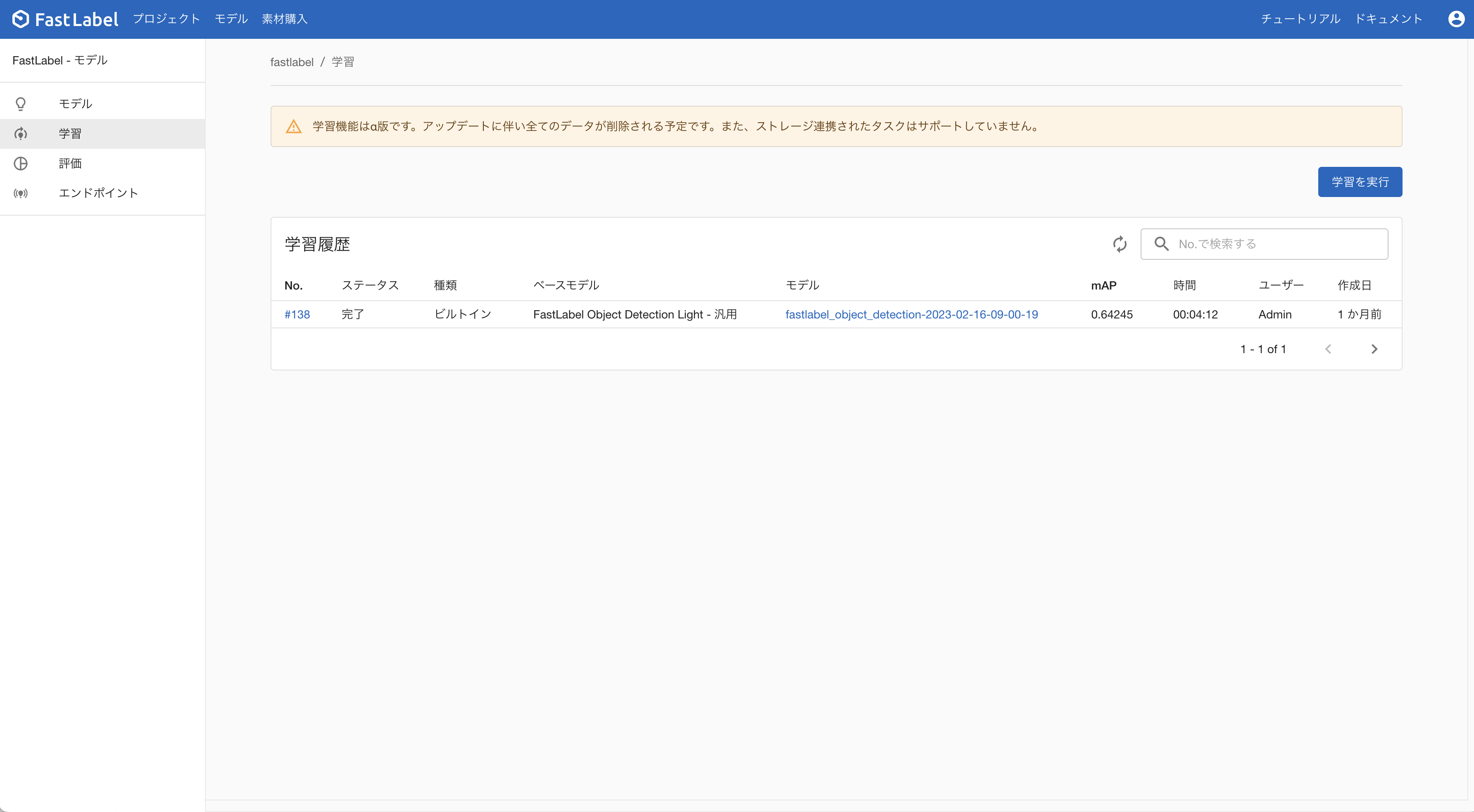Open the ドキュメント link
The width and height of the screenshot is (1474, 812).
click(1388, 19)
